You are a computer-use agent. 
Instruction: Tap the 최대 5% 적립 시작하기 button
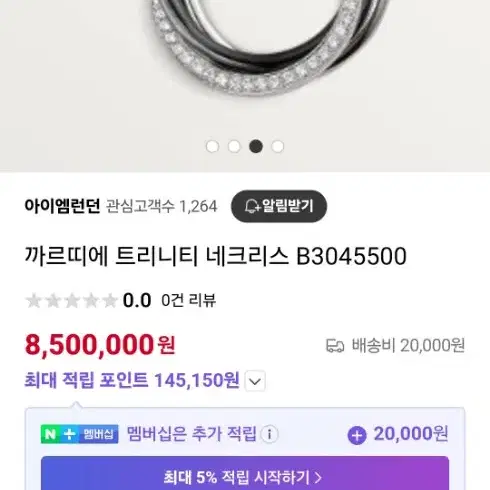tap(245, 473)
